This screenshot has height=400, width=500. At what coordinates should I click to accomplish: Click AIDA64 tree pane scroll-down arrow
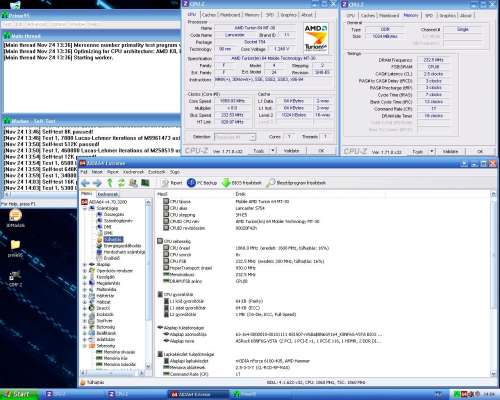(x=148, y=366)
